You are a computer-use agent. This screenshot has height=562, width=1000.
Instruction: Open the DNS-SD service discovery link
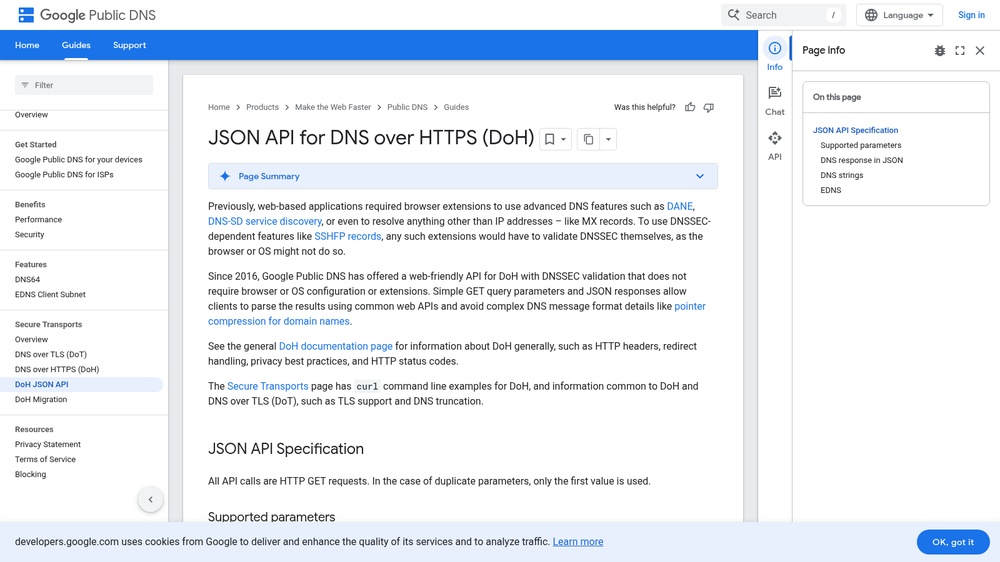(265, 221)
